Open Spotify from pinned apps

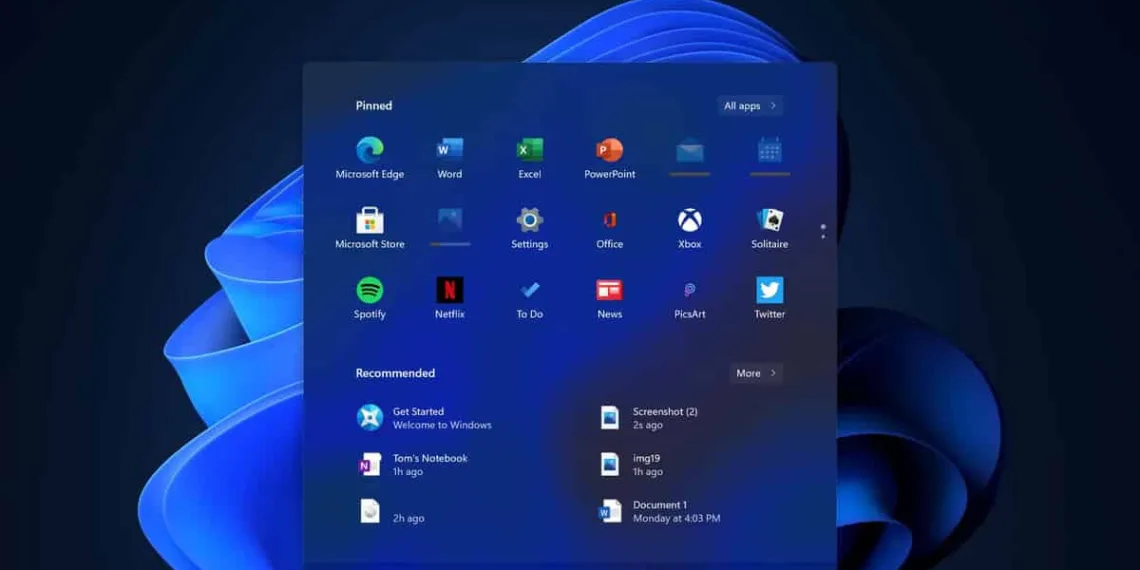tap(369, 297)
